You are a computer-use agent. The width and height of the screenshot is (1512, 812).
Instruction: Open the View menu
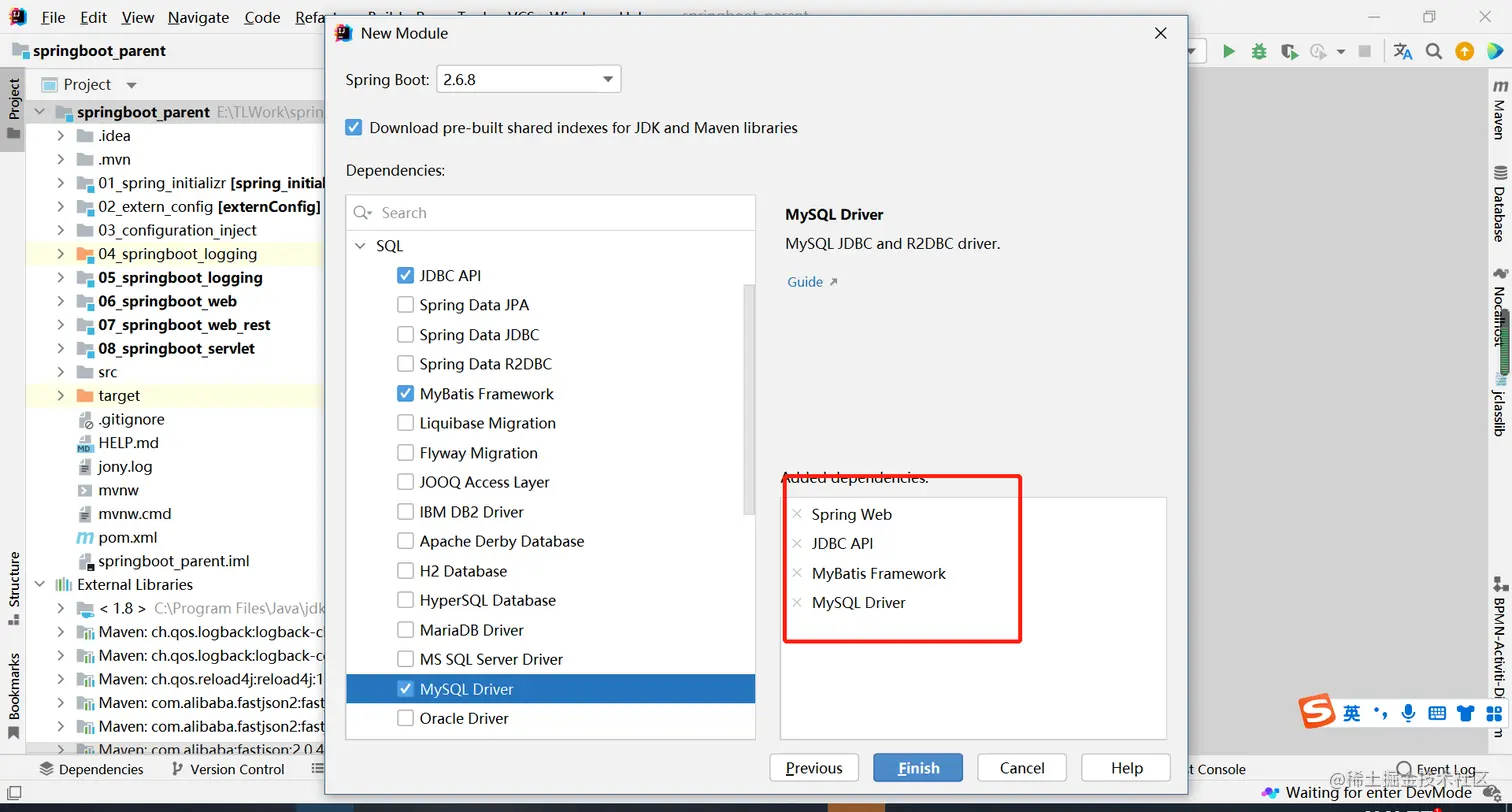138,17
